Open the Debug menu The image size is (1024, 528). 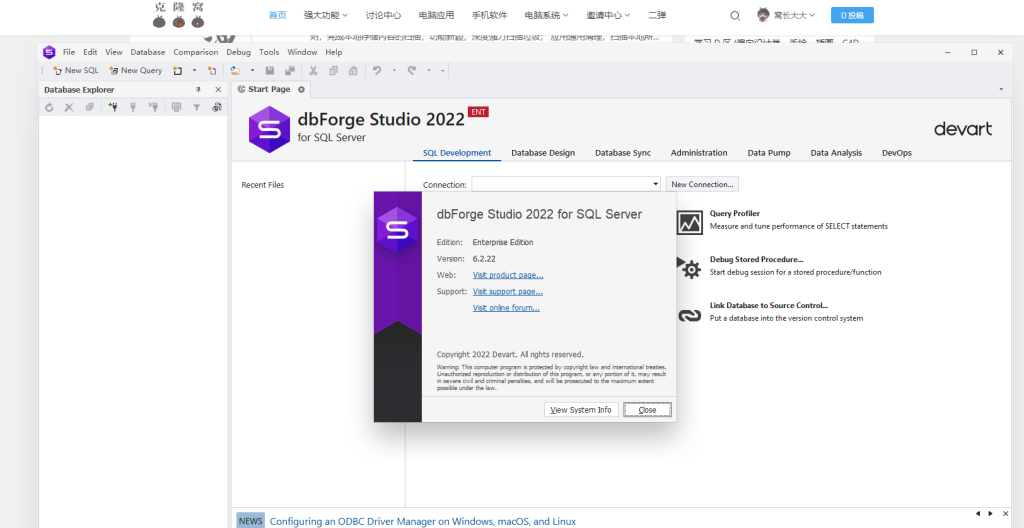(238, 52)
